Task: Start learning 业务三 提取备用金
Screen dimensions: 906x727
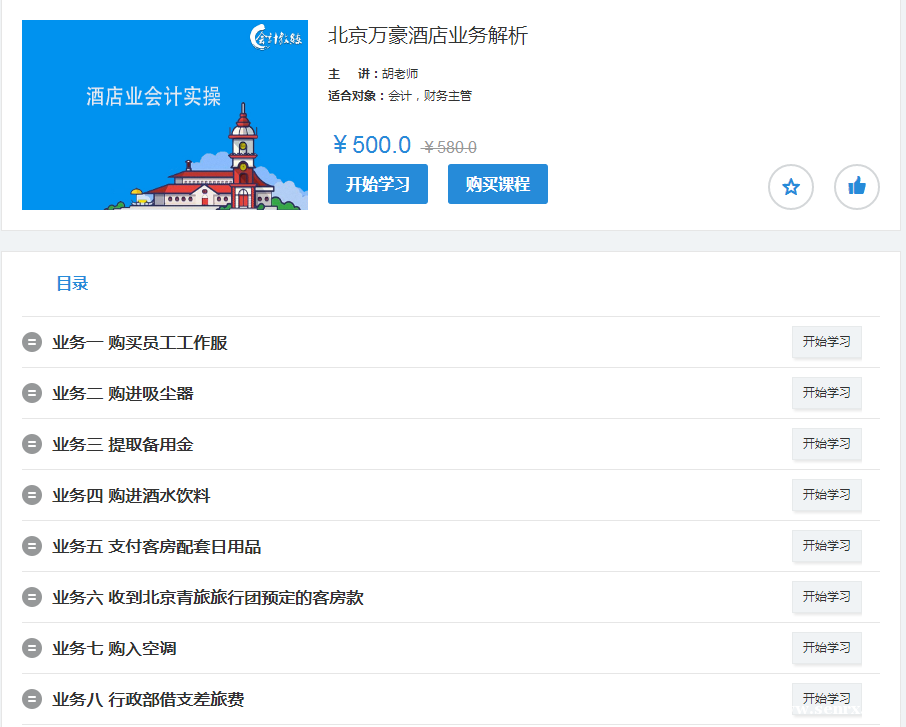Action: tap(826, 444)
